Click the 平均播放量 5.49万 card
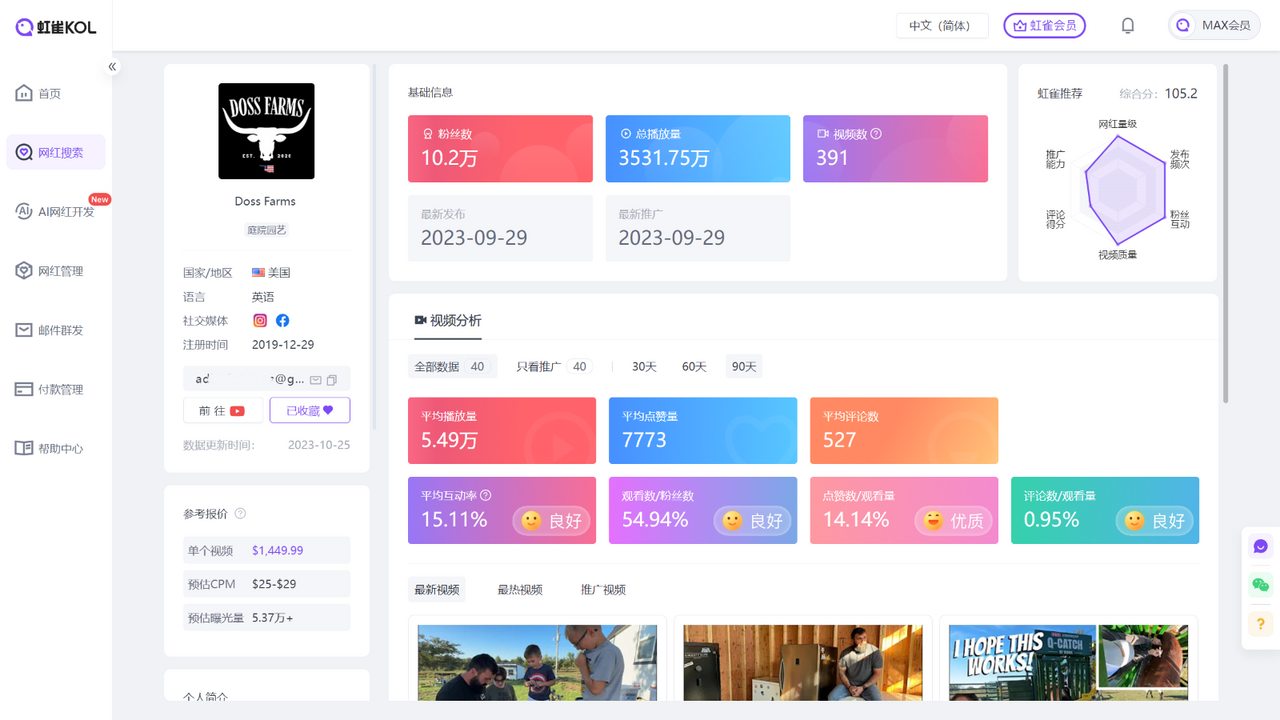This screenshot has height=720, width=1280. click(502, 431)
